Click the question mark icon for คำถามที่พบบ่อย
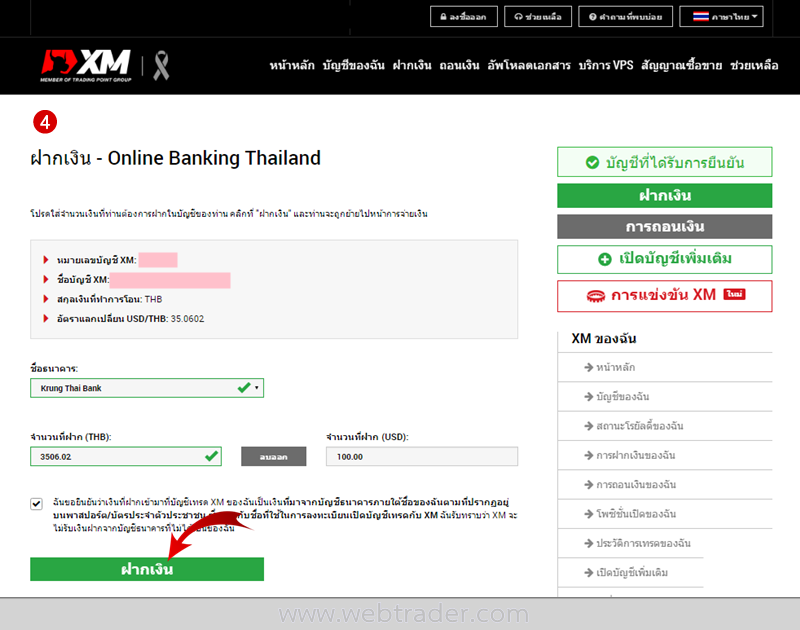The height and width of the screenshot is (630, 800). tap(592, 17)
